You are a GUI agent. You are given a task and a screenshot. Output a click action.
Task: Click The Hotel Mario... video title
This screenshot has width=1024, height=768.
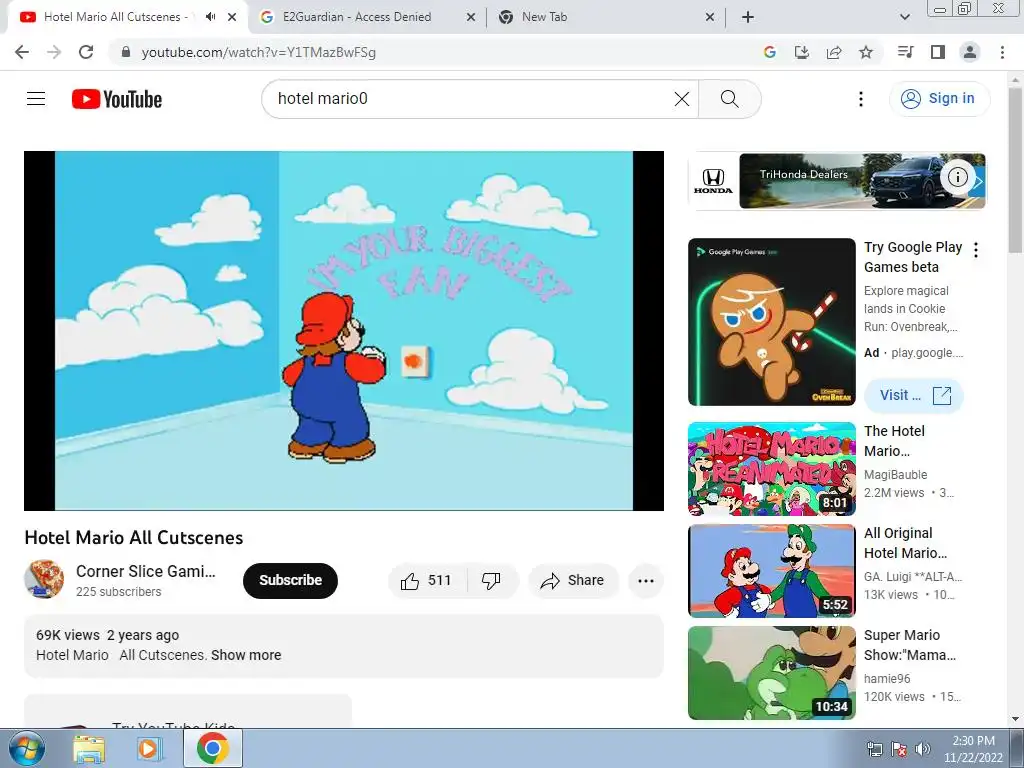pos(894,441)
